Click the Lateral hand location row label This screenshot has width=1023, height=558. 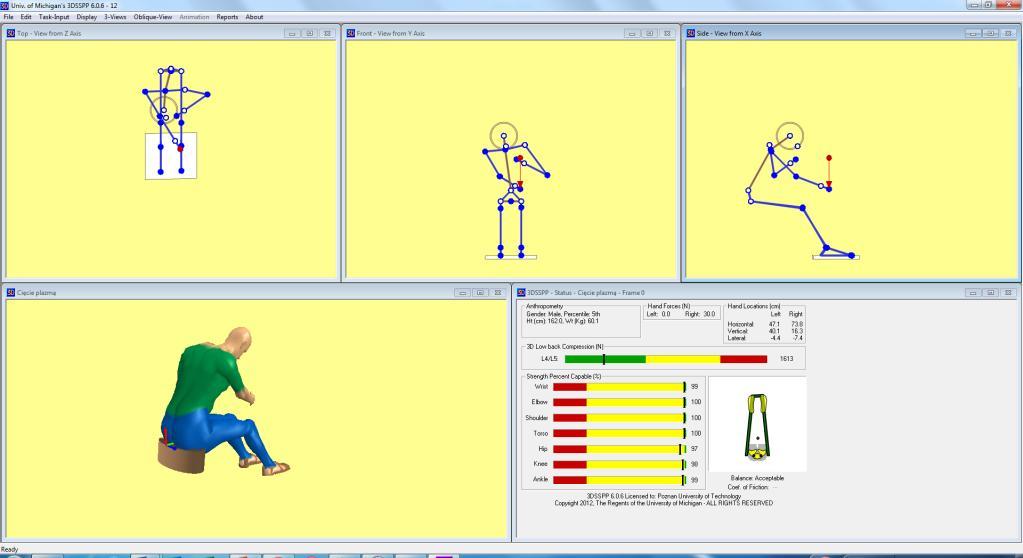tap(736, 338)
